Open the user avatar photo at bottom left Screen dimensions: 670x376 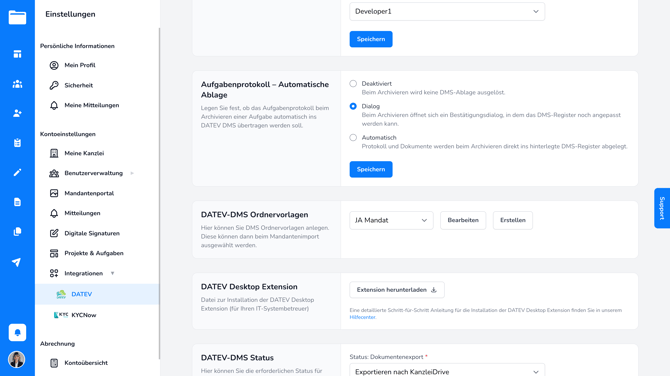[x=17, y=359]
